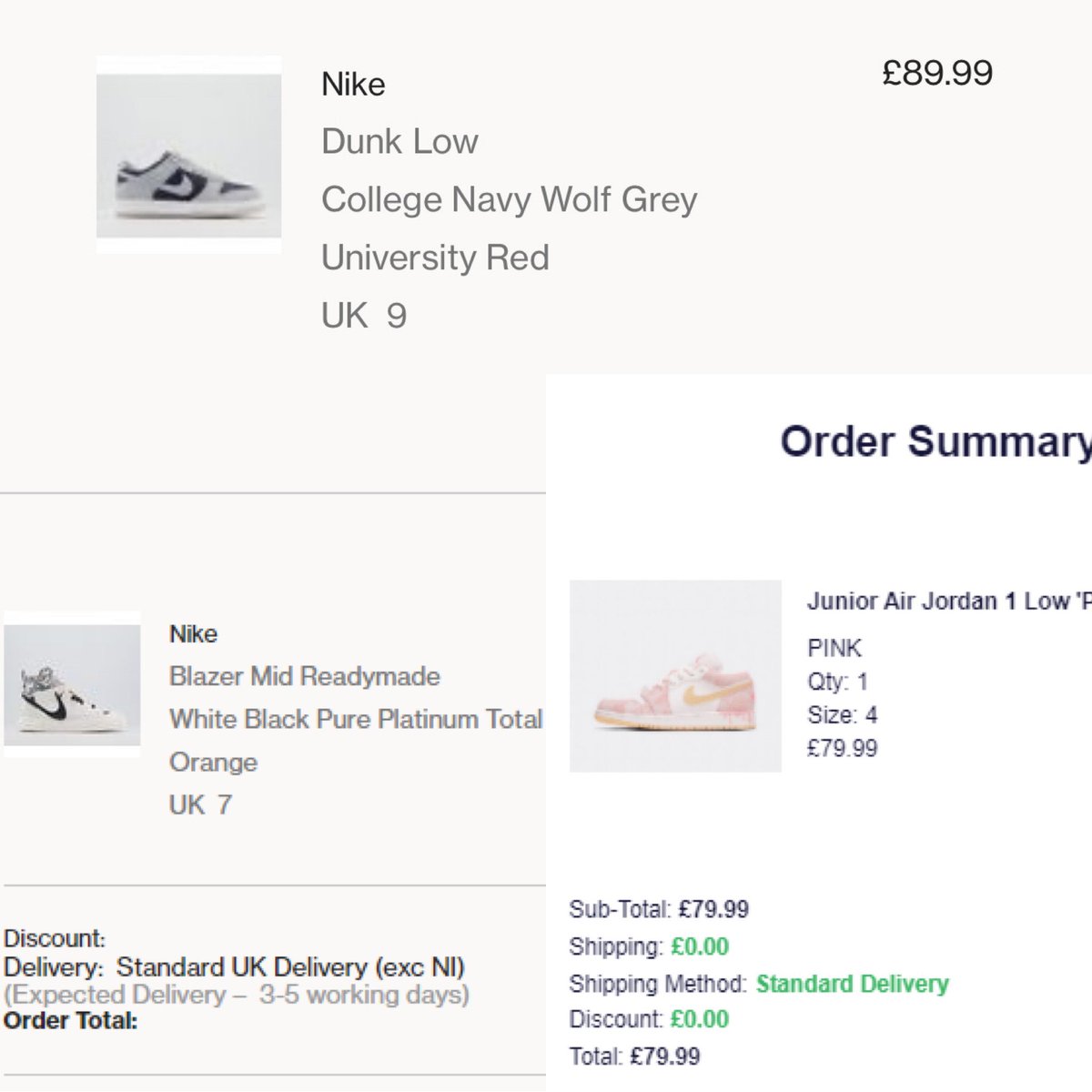Click the Order Summary heading

click(935, 441)
